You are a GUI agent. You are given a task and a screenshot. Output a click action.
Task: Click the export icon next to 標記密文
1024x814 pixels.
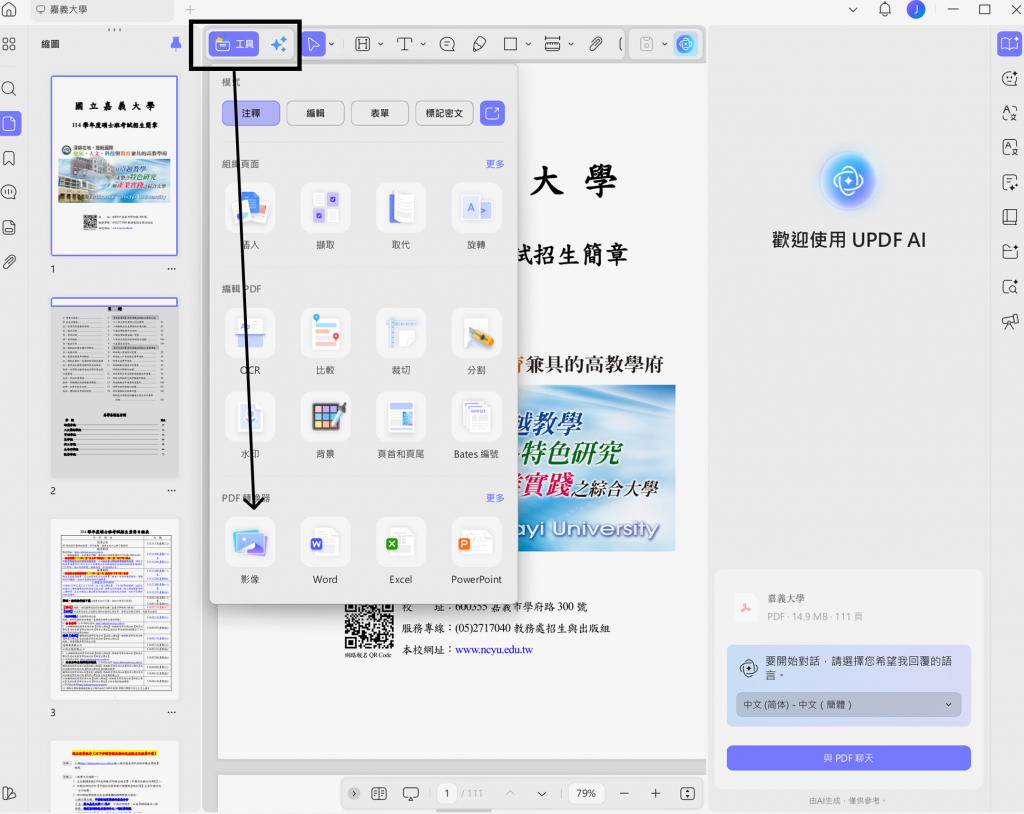[x=492, y=113]
